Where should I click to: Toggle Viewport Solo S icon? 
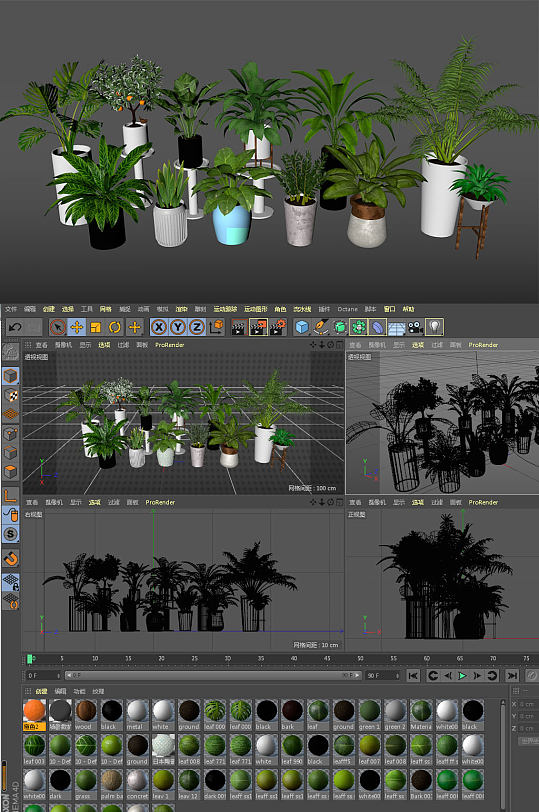coord(10,534)
